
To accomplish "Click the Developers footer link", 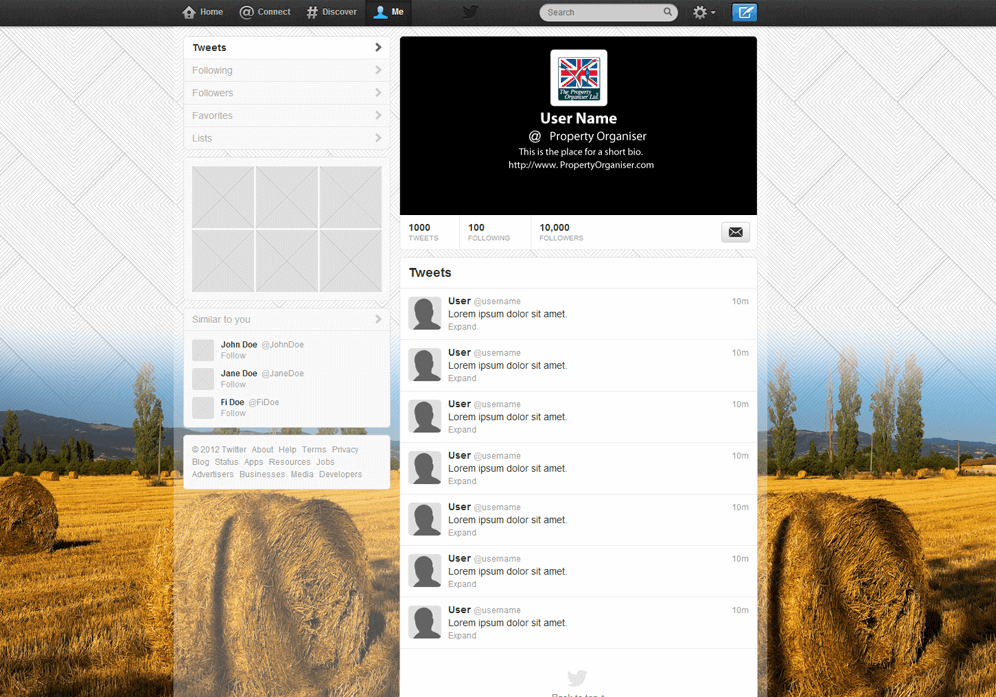I will (x=340, y=474).
